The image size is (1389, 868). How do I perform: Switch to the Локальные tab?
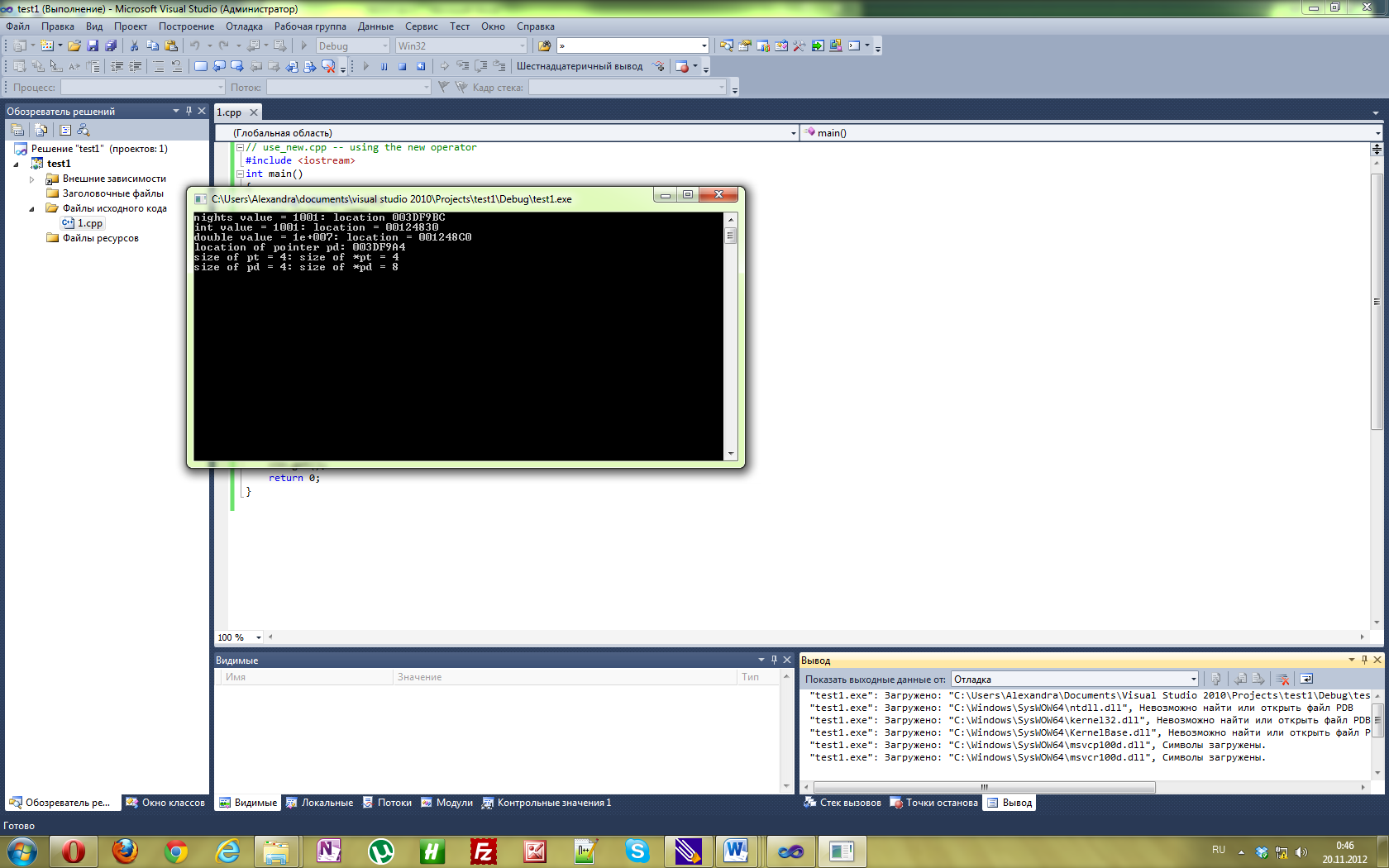[320, 803]
